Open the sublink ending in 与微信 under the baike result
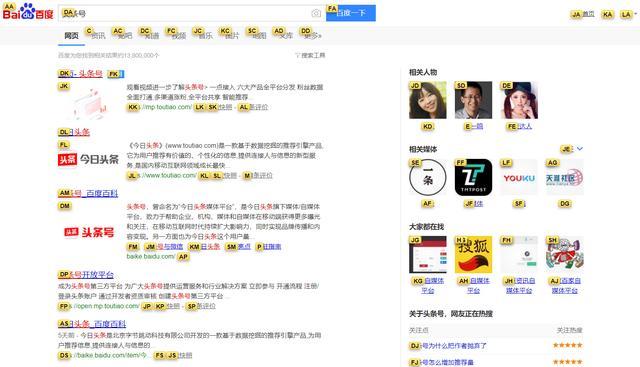 [x=164, y=247]
